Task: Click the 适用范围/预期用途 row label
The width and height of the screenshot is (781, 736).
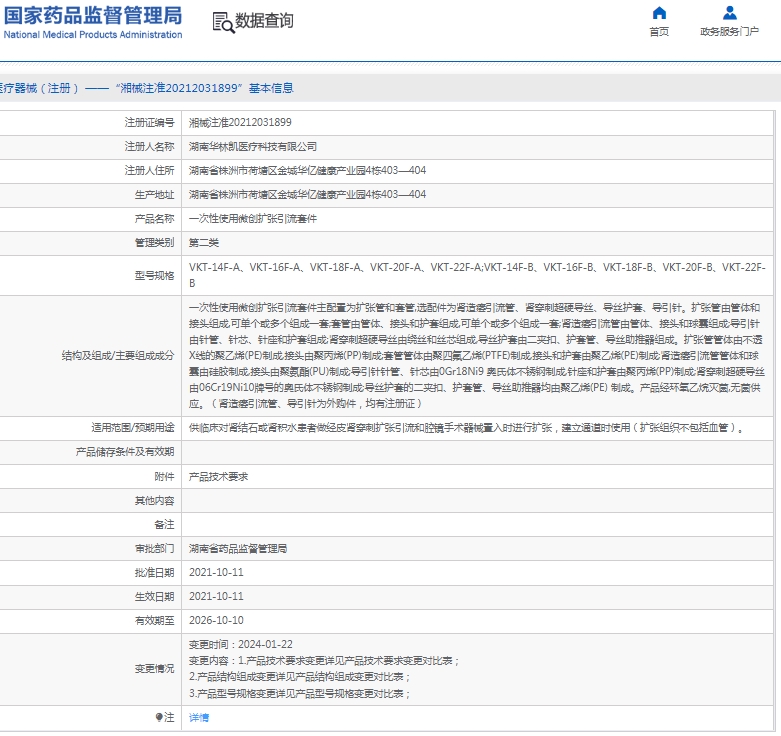Action: click(x=133, y=428)
